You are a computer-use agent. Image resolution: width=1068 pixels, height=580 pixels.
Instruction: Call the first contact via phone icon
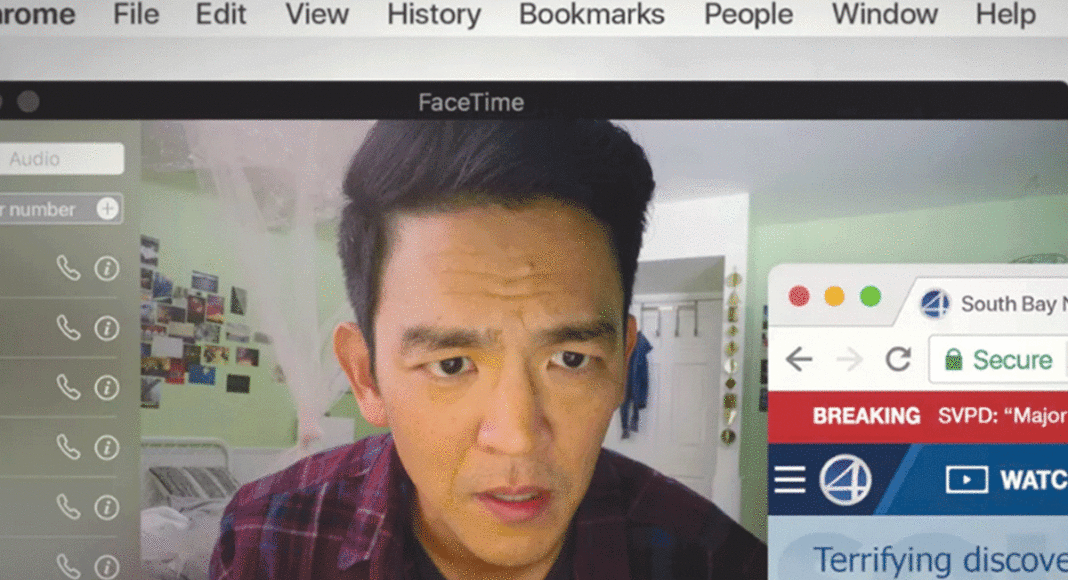pos(68,268)
